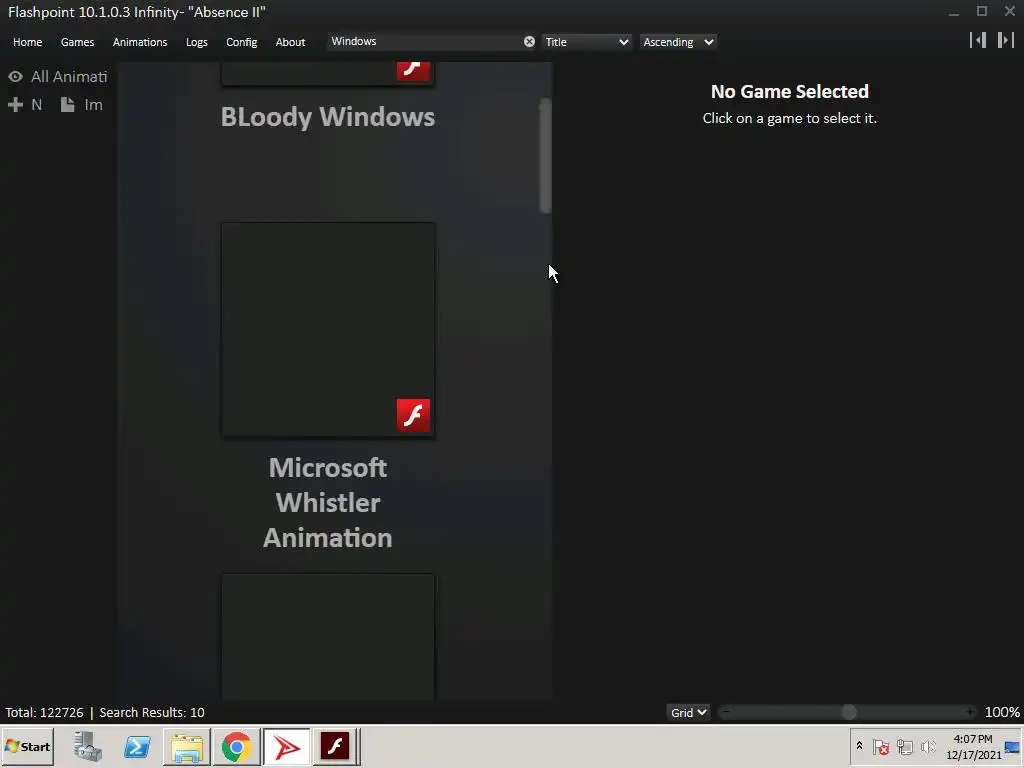Click the plus end of the zoom slider
The height and width of the screenshot is (768, 1024).
[x=970, y=712]
